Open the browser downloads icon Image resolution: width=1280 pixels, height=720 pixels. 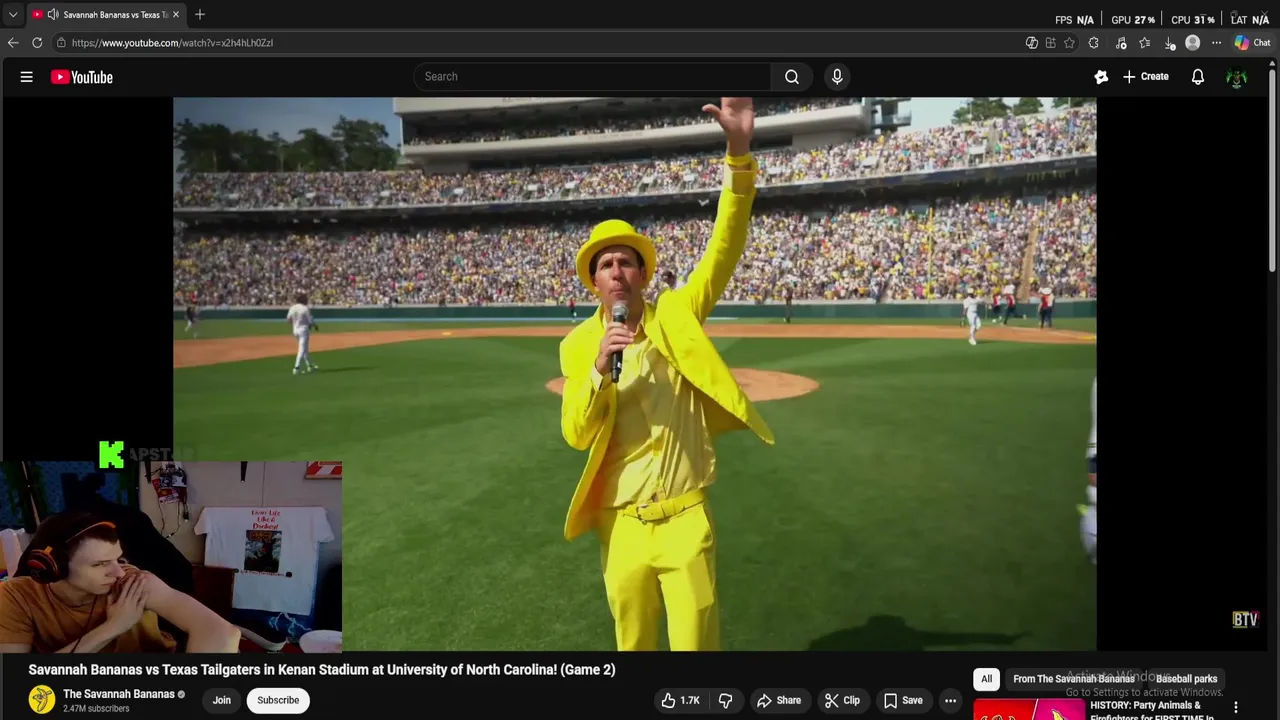tap(1170, 43)
